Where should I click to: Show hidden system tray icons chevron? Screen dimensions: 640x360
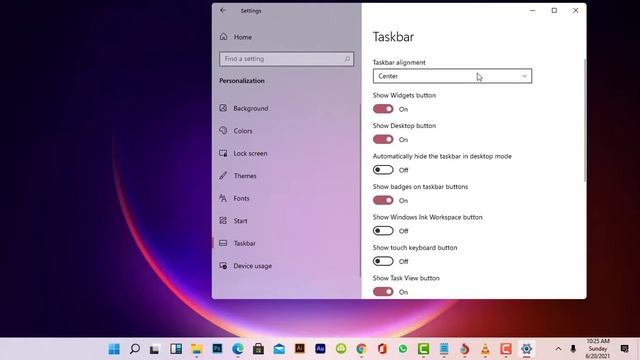[558, 349]
